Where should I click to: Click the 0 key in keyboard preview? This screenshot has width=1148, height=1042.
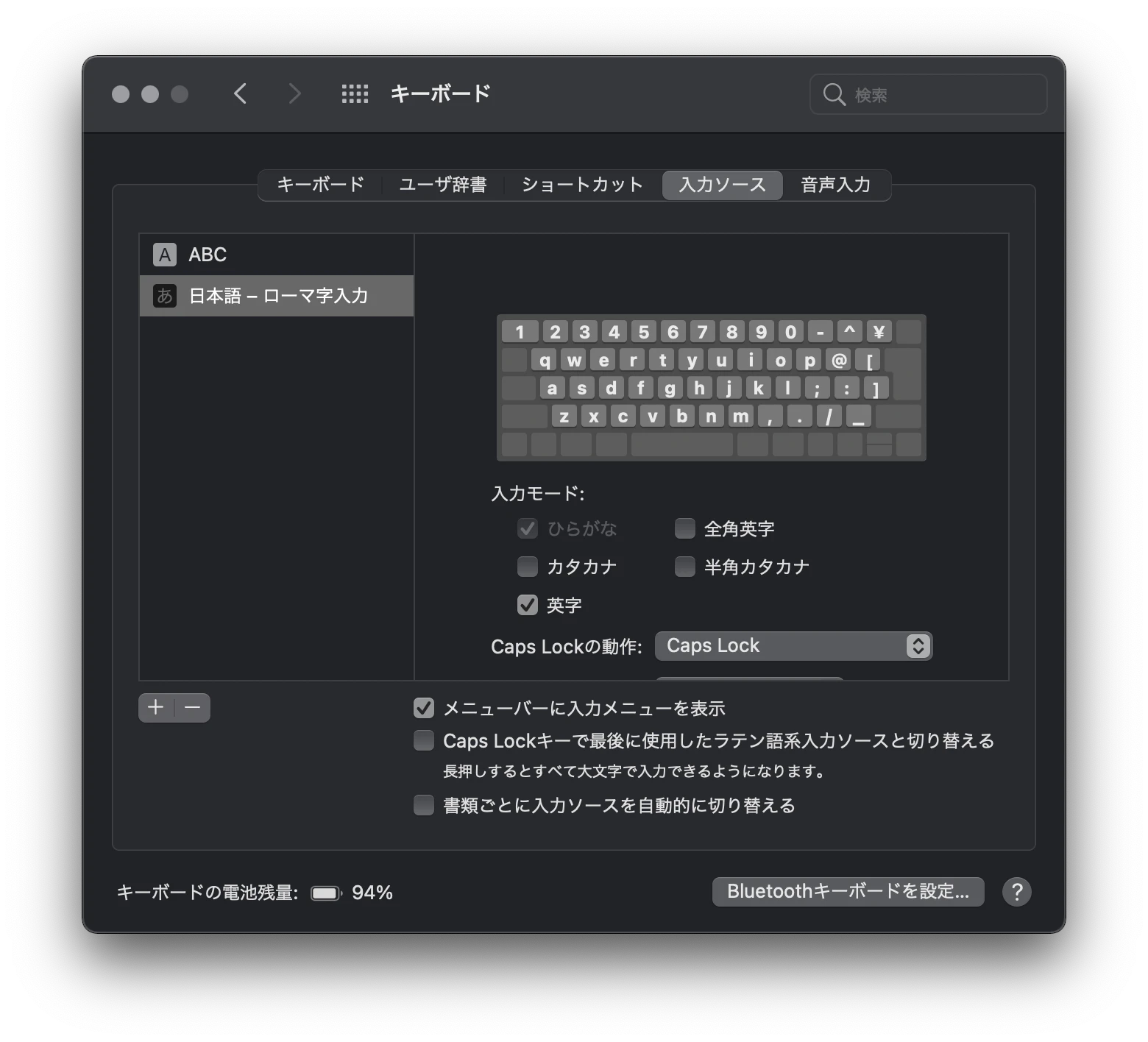pyautogui.click(x=790, y=332)
